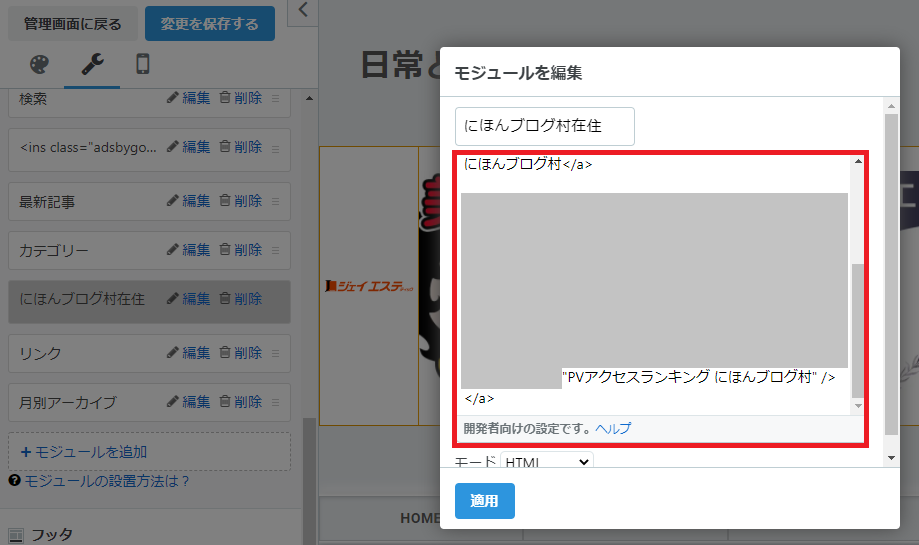Save changes with 変更を保存する
Viewport: 919px width, 545px height.
click(210, 23)
